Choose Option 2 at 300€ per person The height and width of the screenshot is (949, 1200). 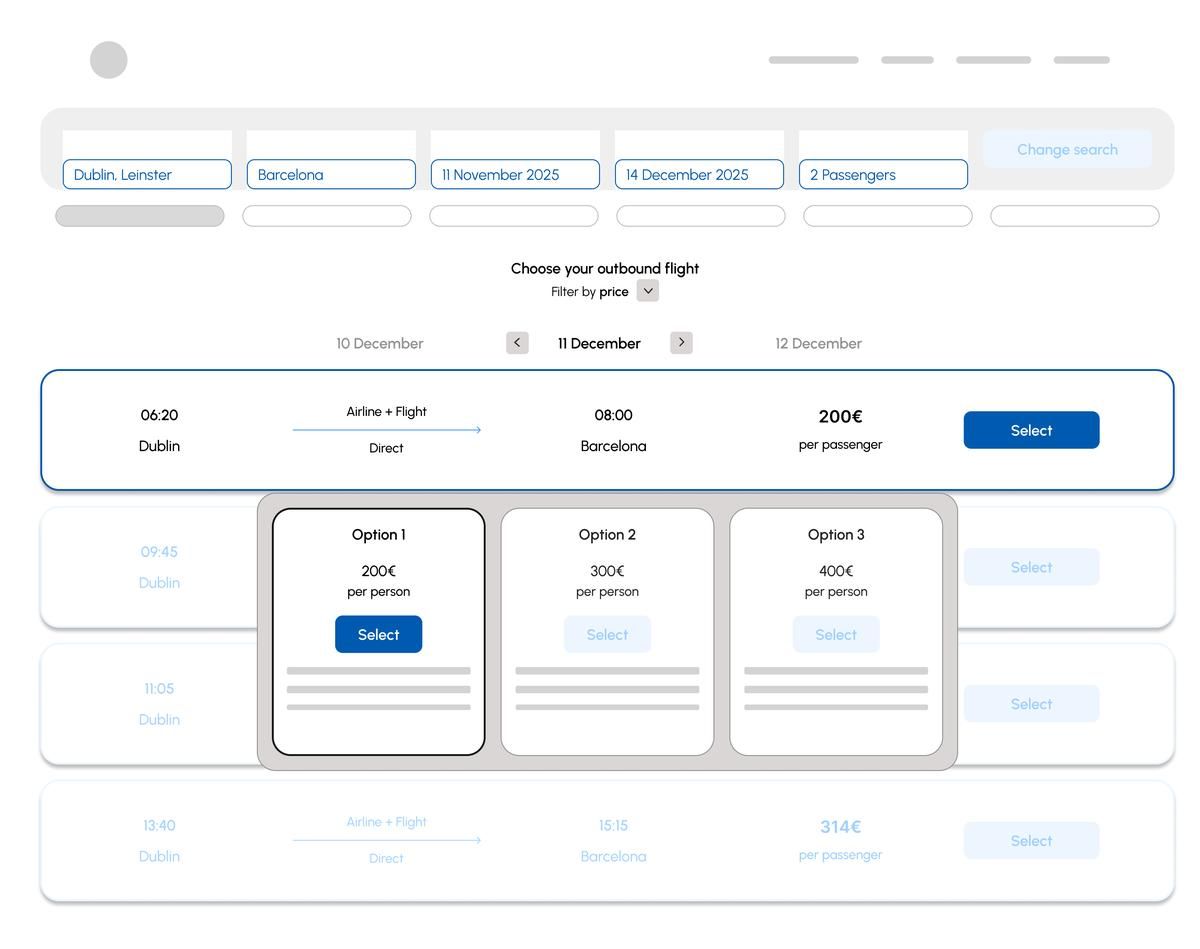point(607,634)
